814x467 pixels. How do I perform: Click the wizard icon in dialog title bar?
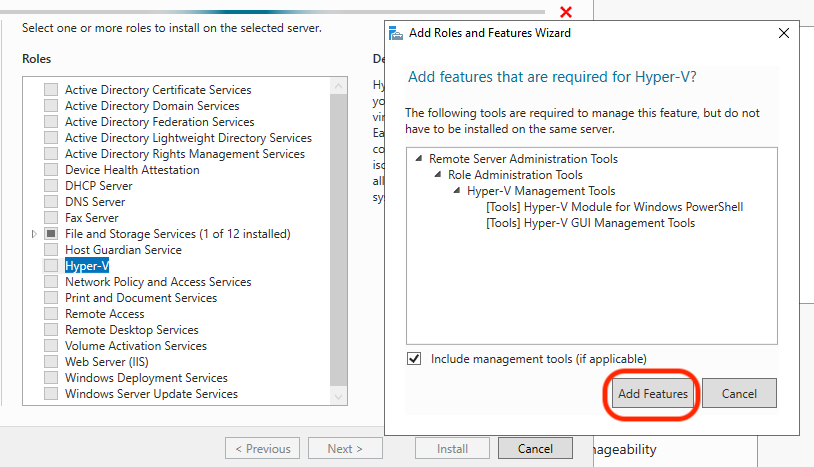[396, 33]
